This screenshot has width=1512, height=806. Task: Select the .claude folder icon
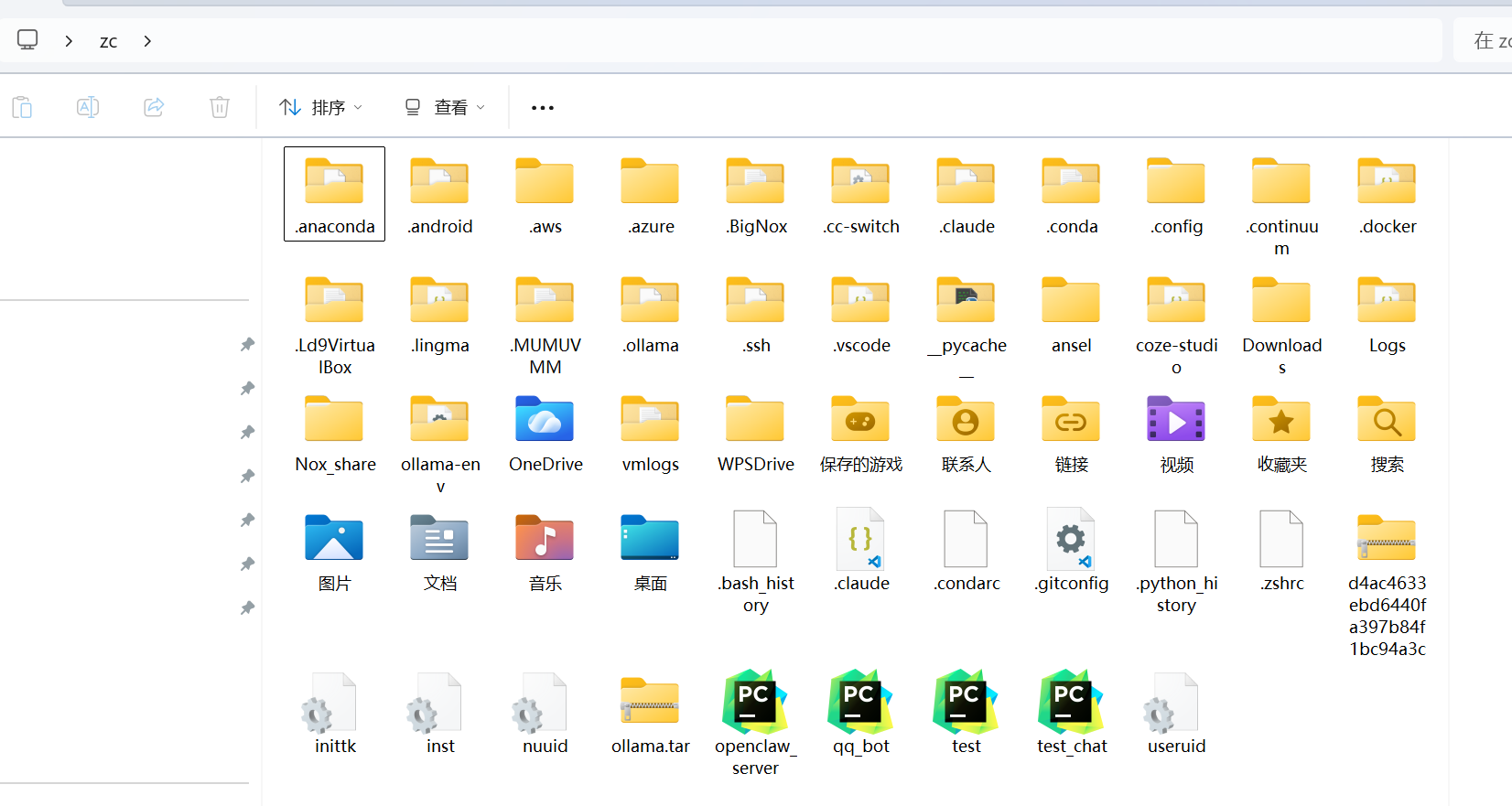tap(966, 180)
